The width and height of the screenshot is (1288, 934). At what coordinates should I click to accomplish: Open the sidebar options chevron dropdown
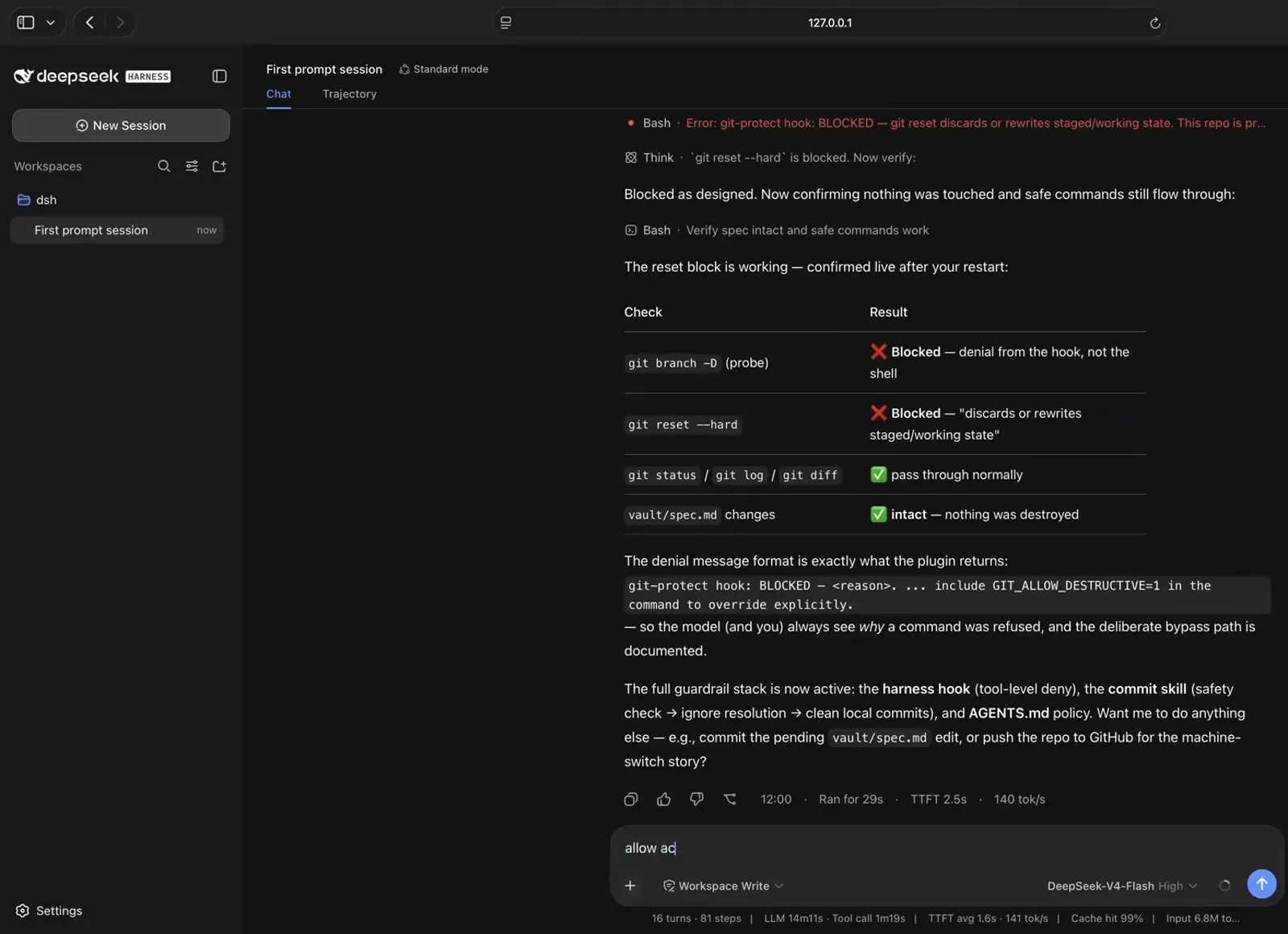coord(51,23)
